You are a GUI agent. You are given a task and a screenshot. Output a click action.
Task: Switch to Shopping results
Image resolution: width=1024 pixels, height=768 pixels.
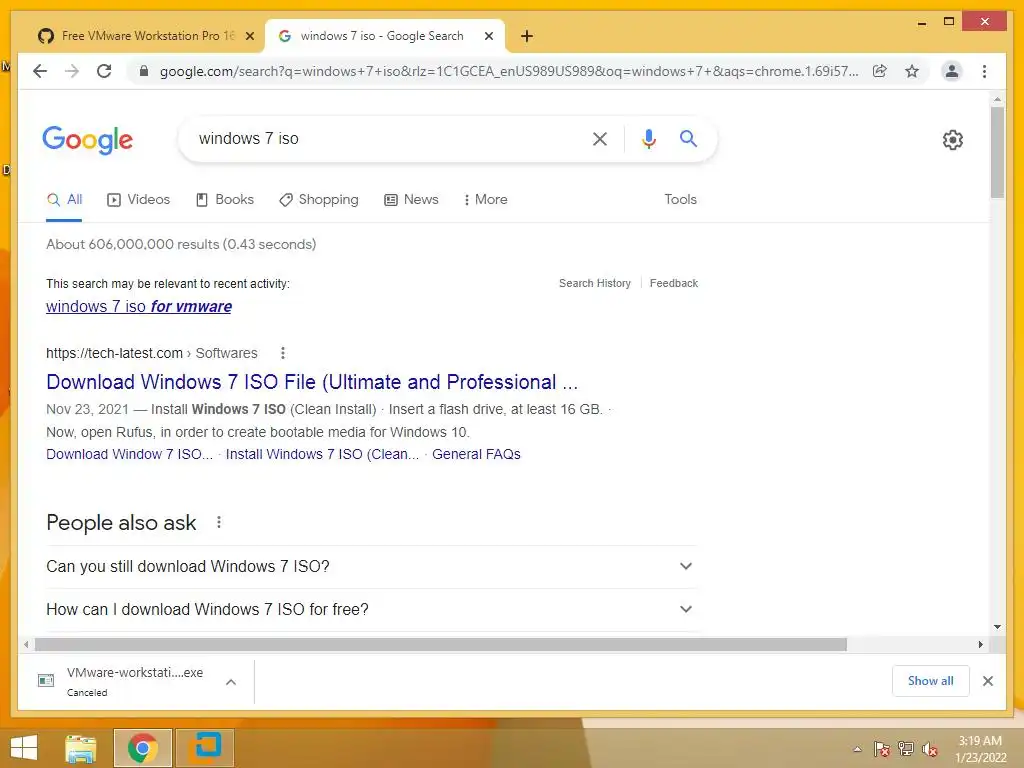[x=319, y=199]
